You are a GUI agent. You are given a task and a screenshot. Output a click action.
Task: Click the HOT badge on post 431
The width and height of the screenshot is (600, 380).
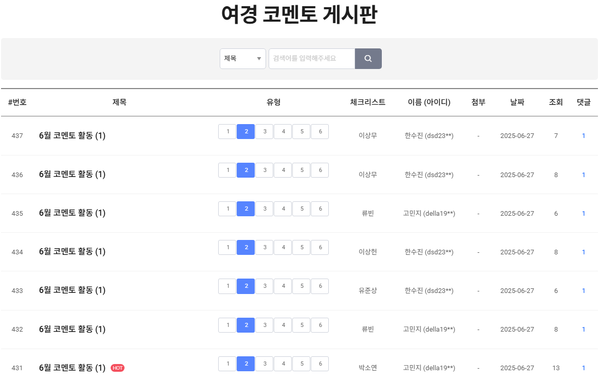117,368
